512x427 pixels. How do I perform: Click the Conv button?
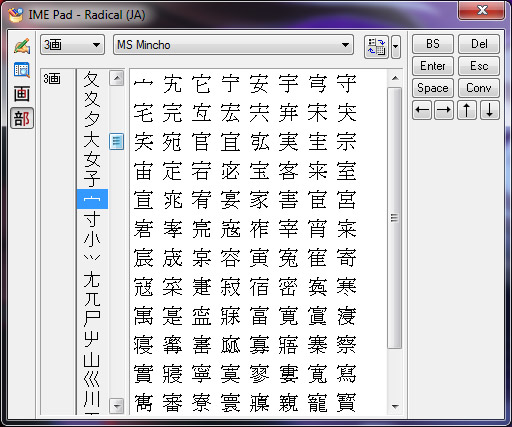[479, 88]
